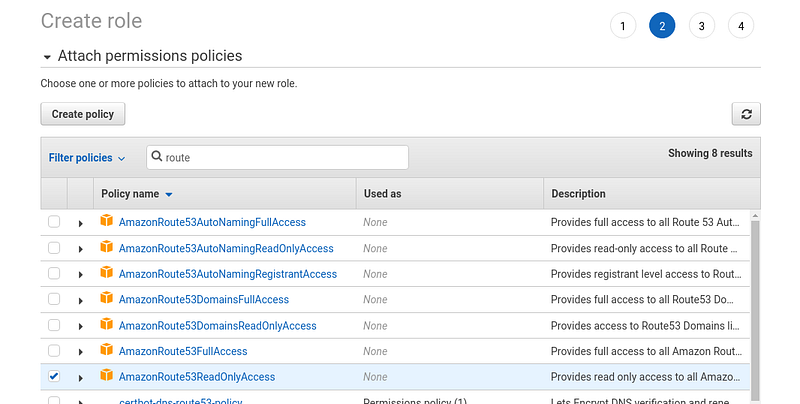
Task: Expand the AmazonRoute53FullAccess row details
Action: click(x=81, y=352)
